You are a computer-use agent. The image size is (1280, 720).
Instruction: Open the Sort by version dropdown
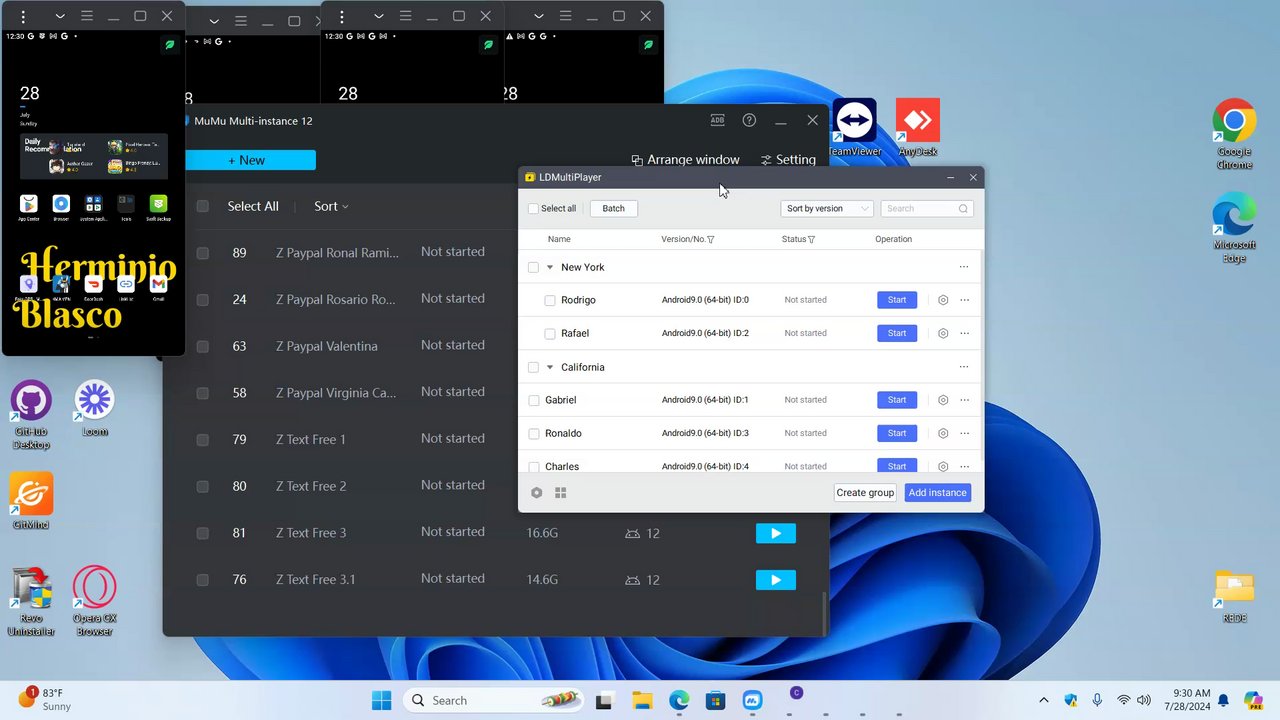tap(827, 209)
